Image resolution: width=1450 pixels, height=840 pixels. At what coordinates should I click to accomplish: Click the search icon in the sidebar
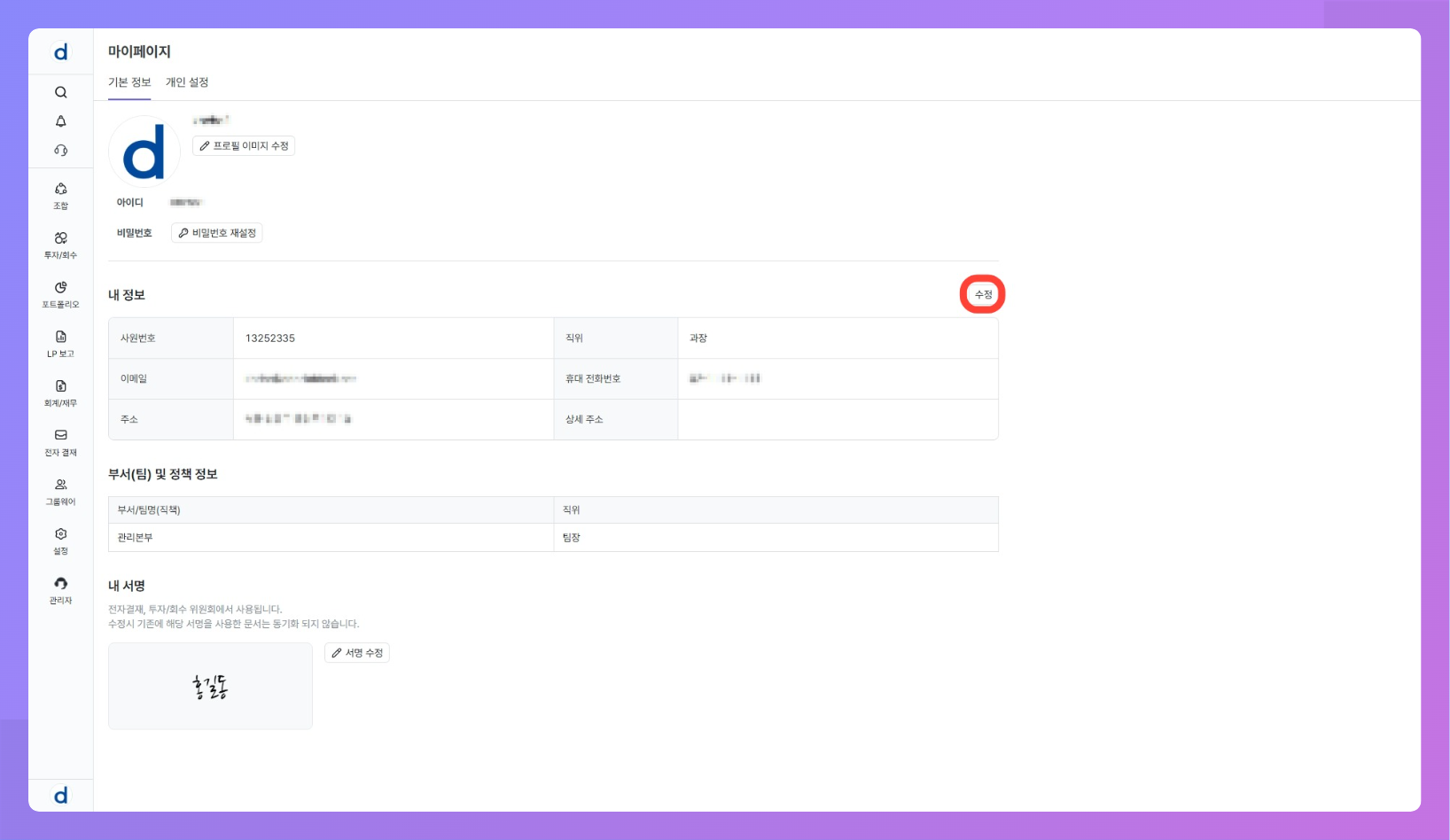tap(60, 92)
